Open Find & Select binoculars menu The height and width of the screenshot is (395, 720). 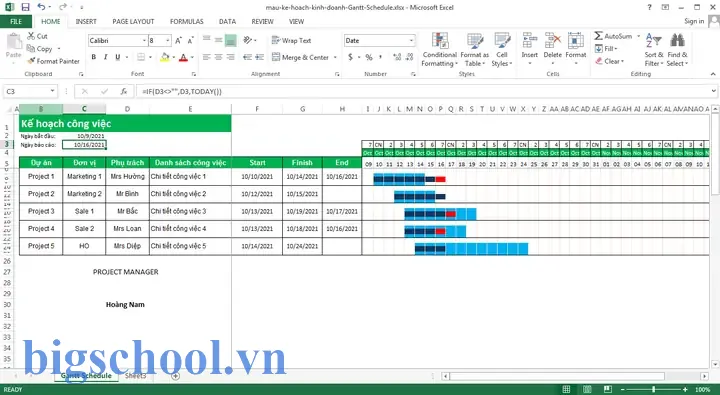click(x=677, y=50)
